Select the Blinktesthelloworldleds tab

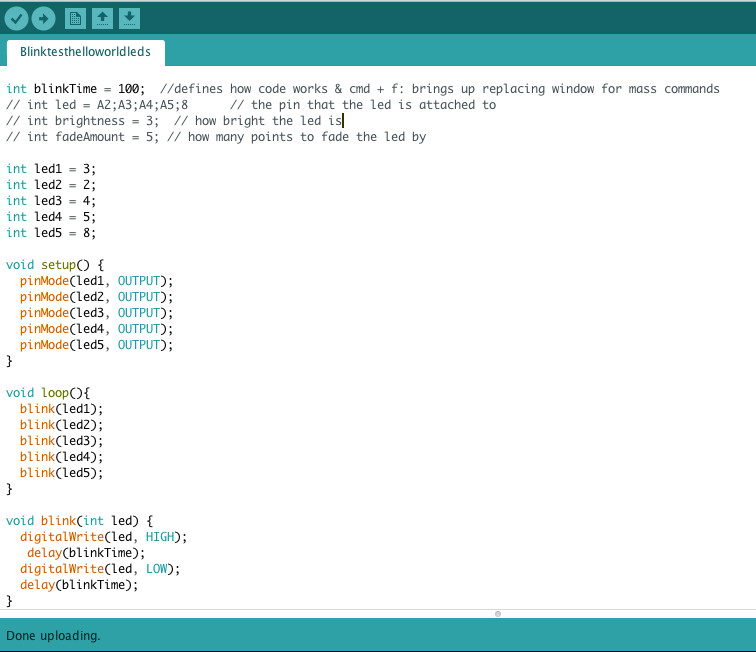[x=85, y=52]
